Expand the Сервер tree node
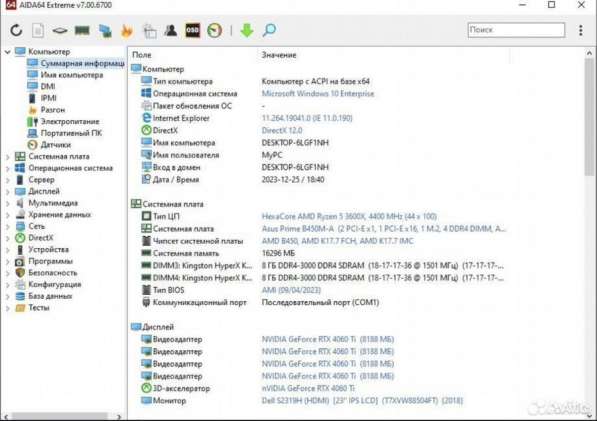The width and height of the screenshot is (597, 421). tap(8, 180)
